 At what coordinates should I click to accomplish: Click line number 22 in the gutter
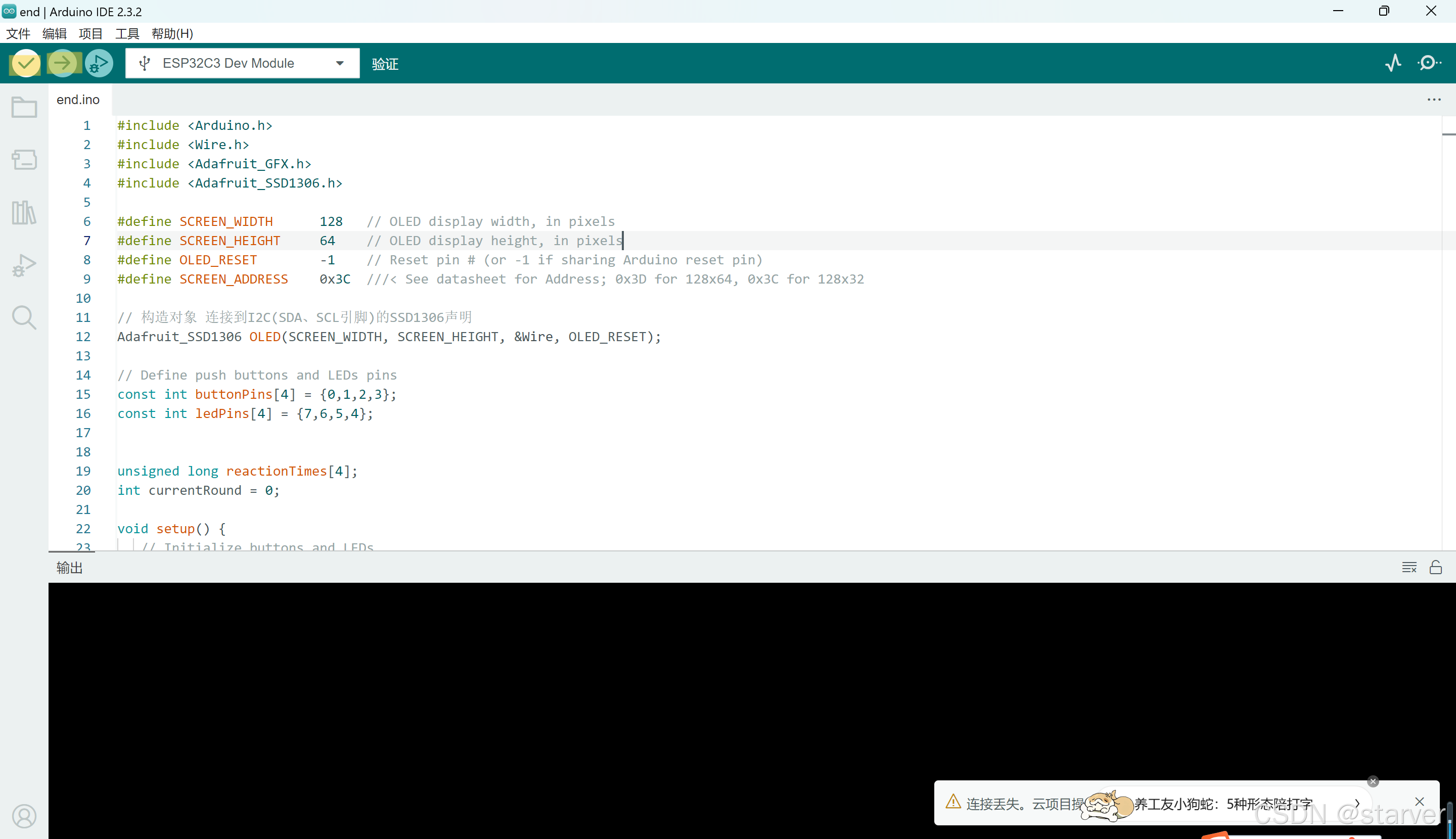click(83, 528)
